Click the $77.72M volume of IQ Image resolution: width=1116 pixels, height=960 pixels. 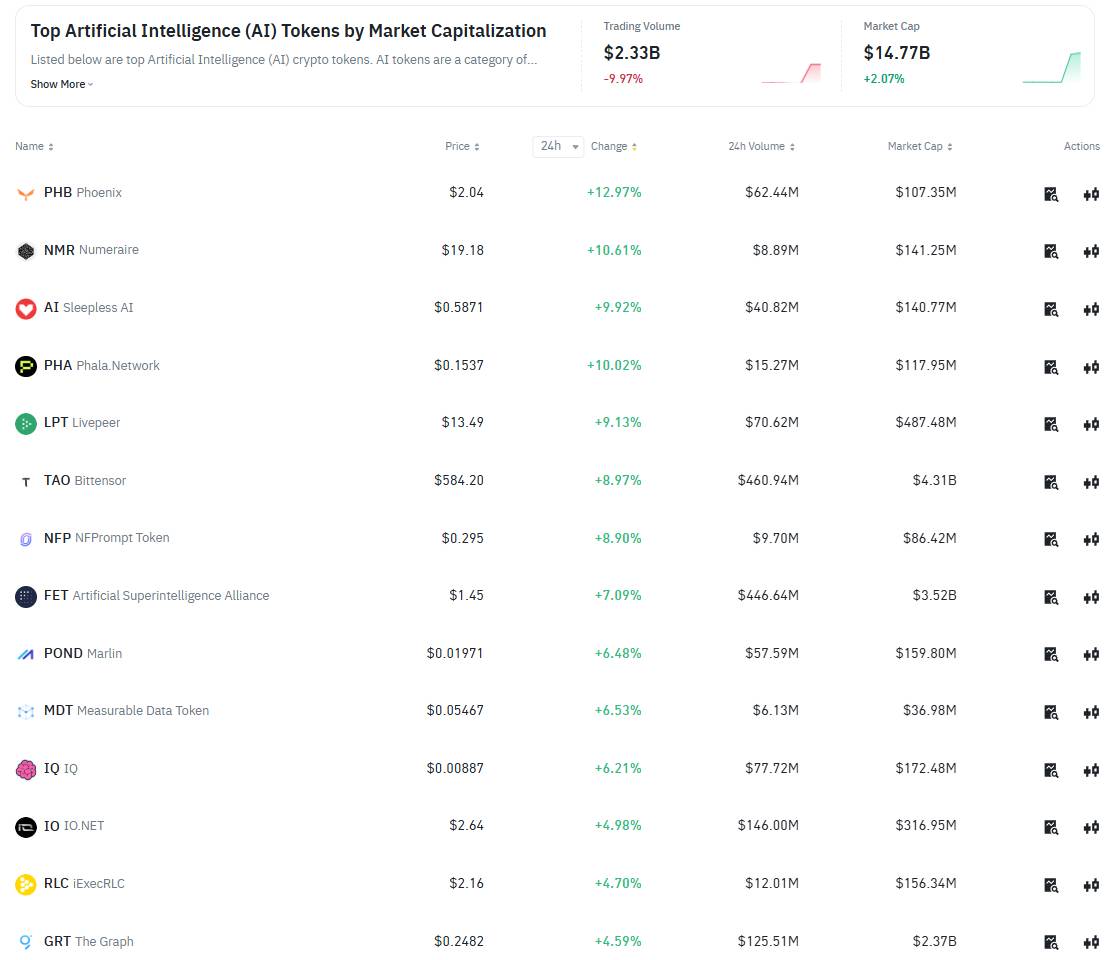pyautogui.click(x=772, y=769)
